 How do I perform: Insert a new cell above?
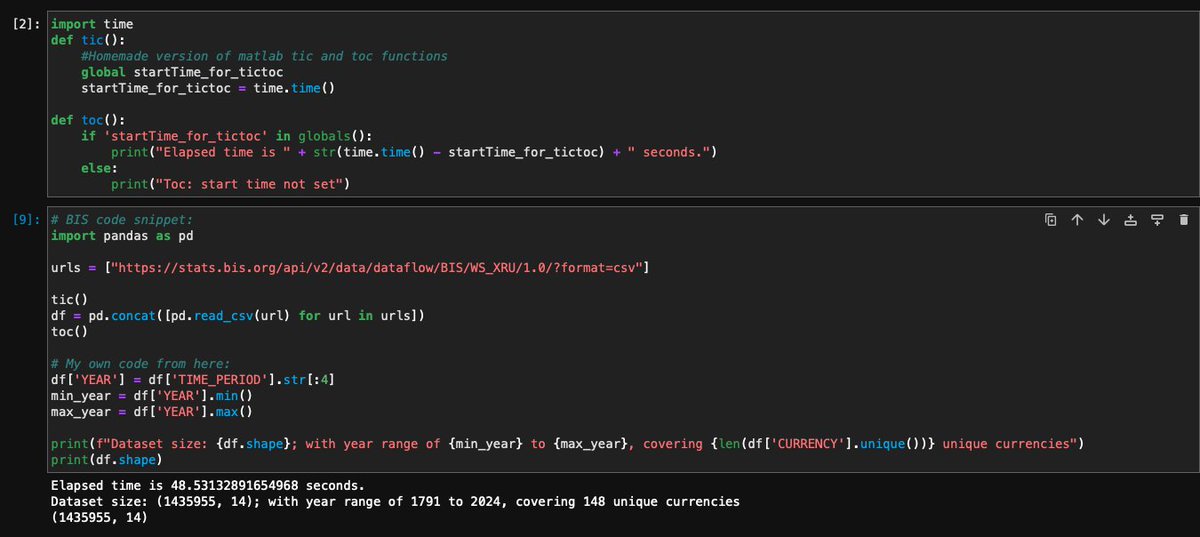coord(1130,219)
